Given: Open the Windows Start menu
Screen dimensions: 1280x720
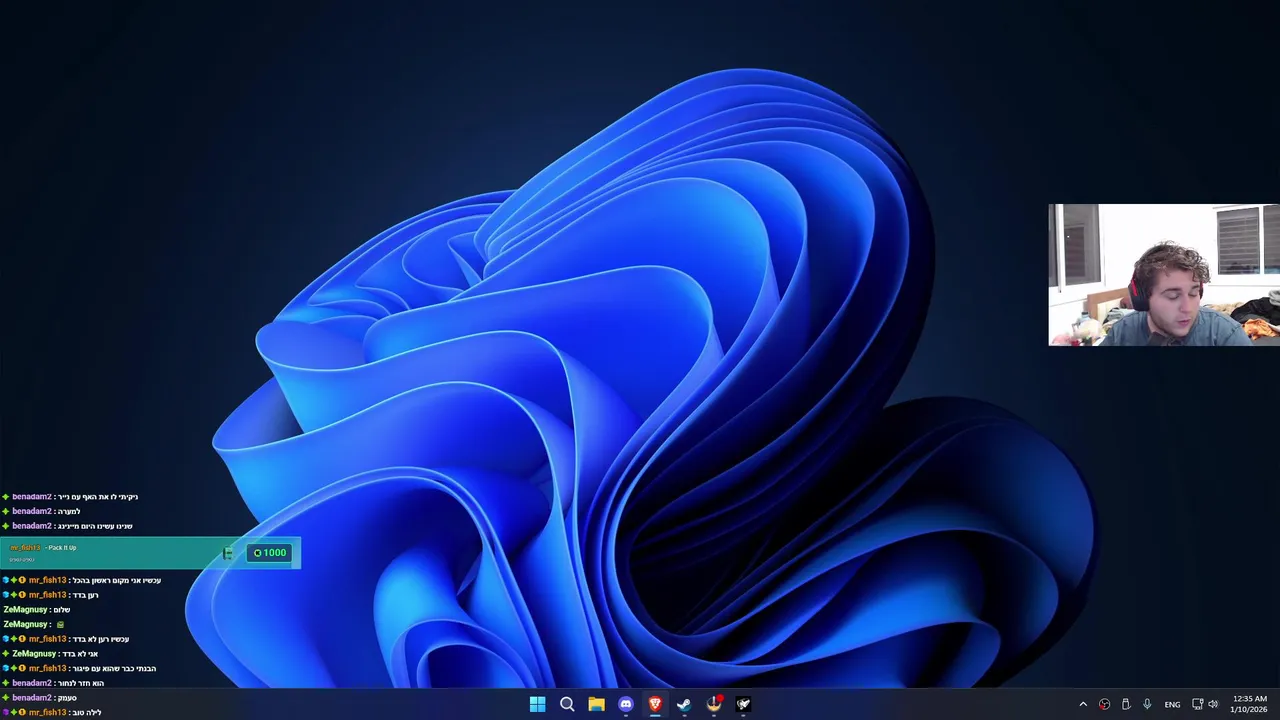Looking at the screenshot, I should click(537, 704).
